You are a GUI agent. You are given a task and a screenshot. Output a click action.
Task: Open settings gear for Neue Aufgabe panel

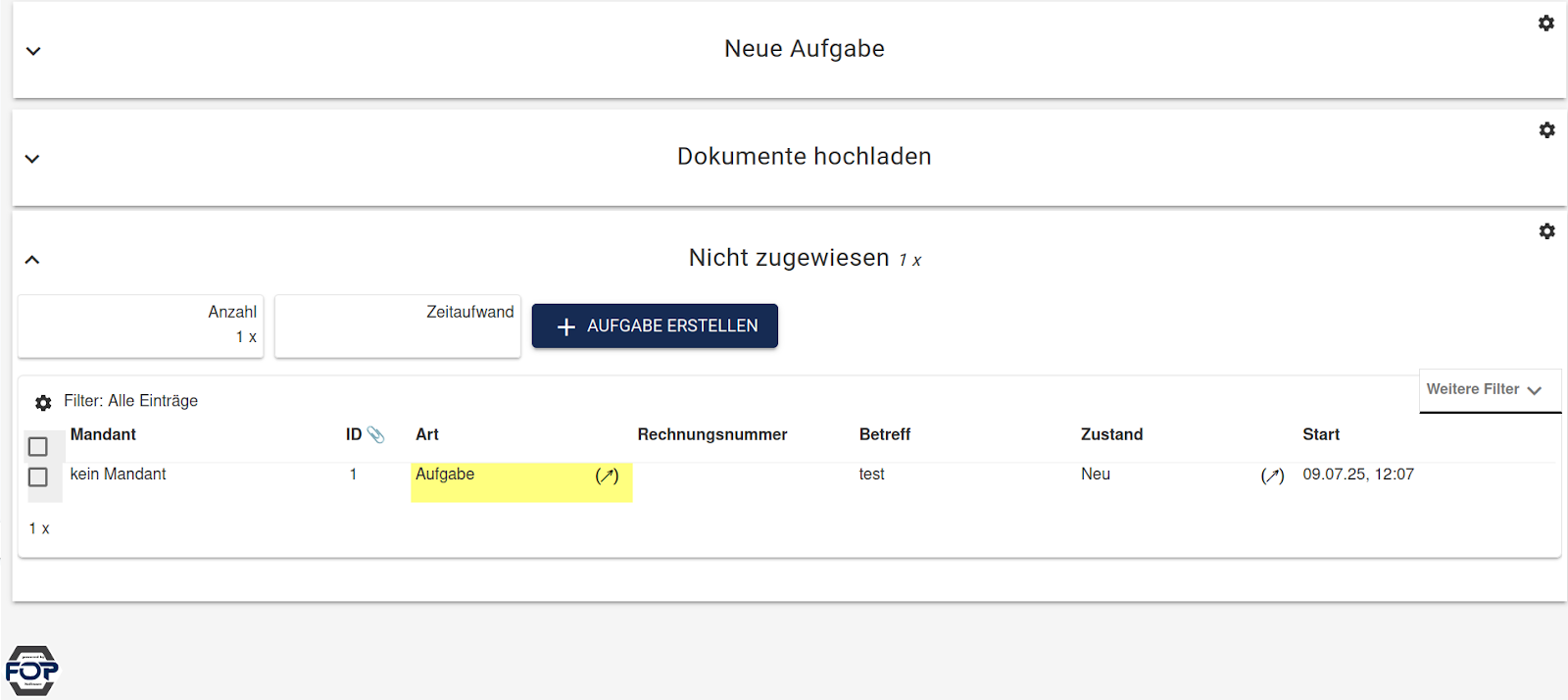(1546, 23)
